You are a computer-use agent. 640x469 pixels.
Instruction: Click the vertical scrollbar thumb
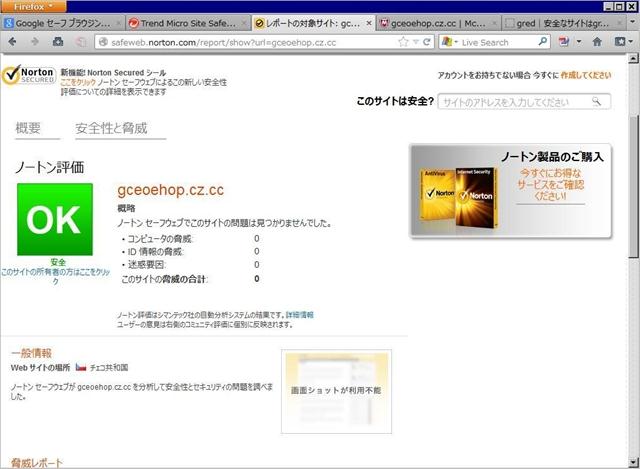633,187
